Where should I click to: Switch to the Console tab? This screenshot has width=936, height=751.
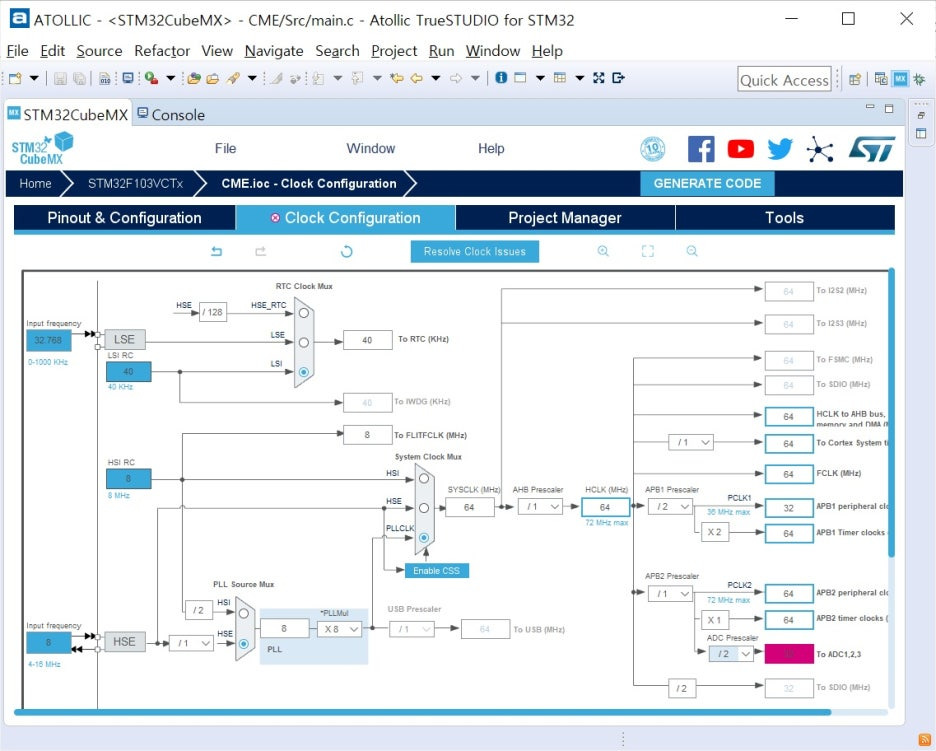click(x=171, y=114)
